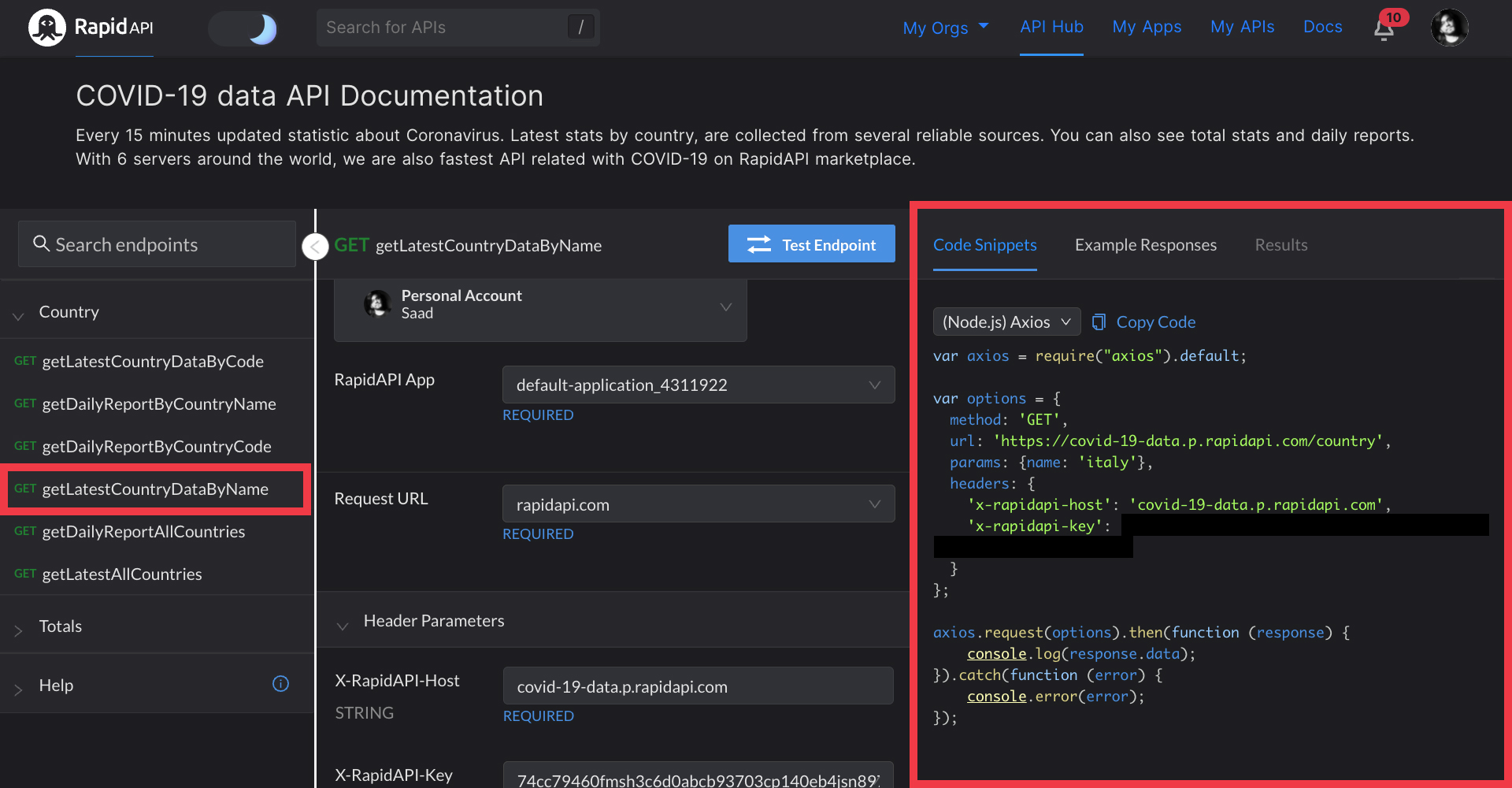Select getDailyReportByCountryName endpoint
Screen dimensions: 1512x788
point(158,403)
